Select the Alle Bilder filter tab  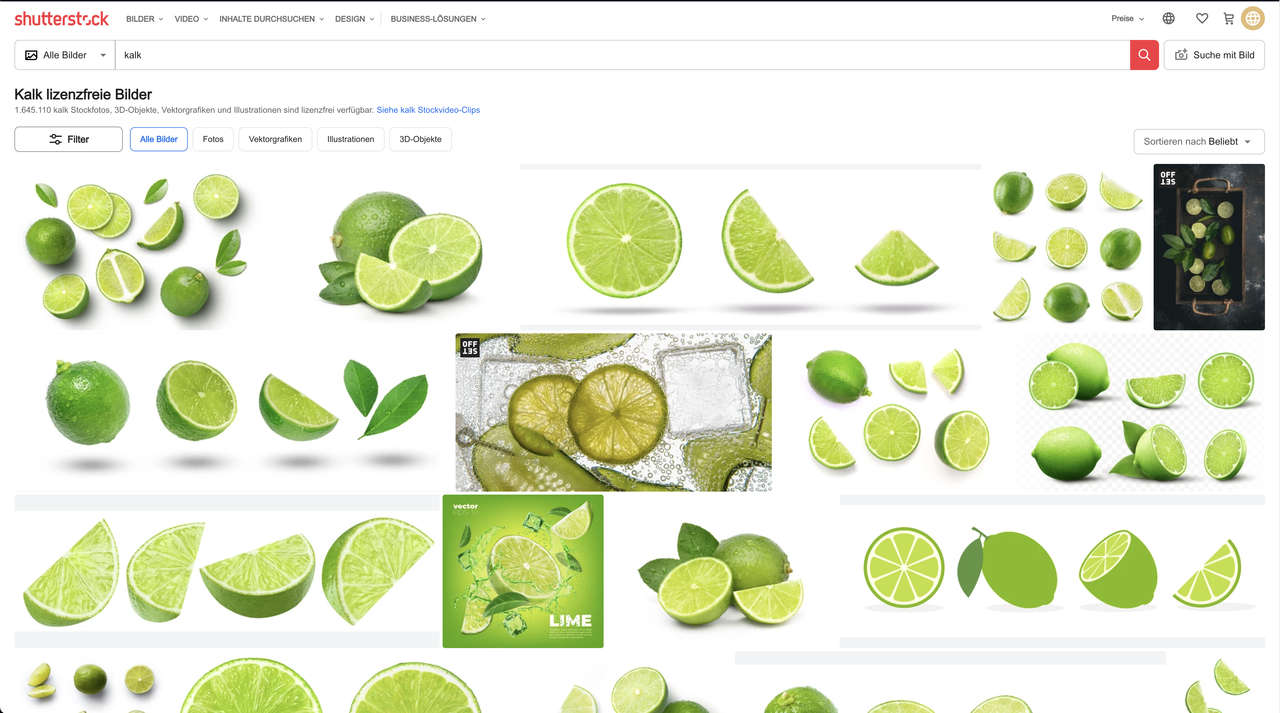pos(159,139)
